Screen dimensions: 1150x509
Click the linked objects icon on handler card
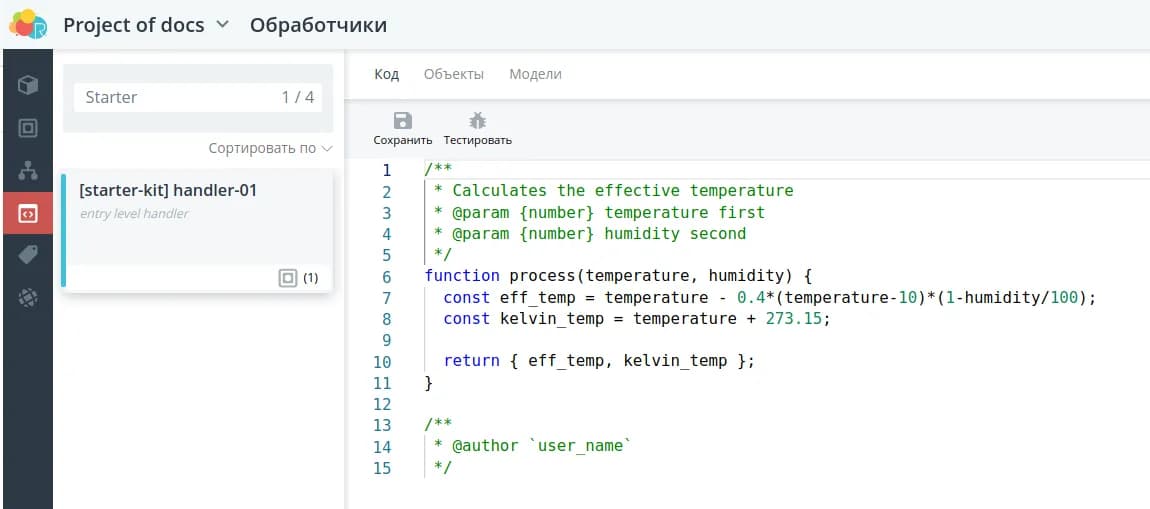(288, 278)
